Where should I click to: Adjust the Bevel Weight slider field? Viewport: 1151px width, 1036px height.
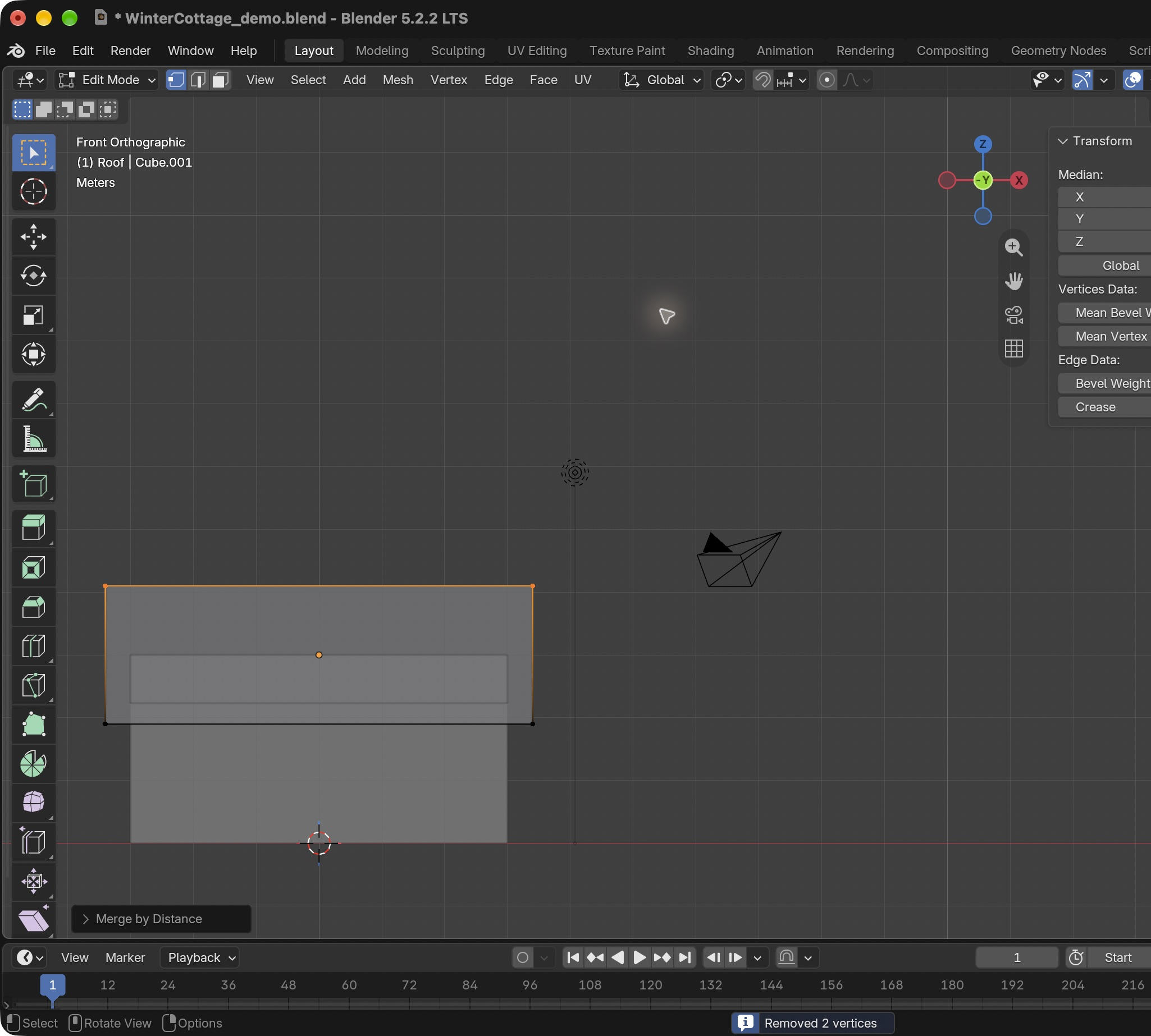pos(1105,384)
